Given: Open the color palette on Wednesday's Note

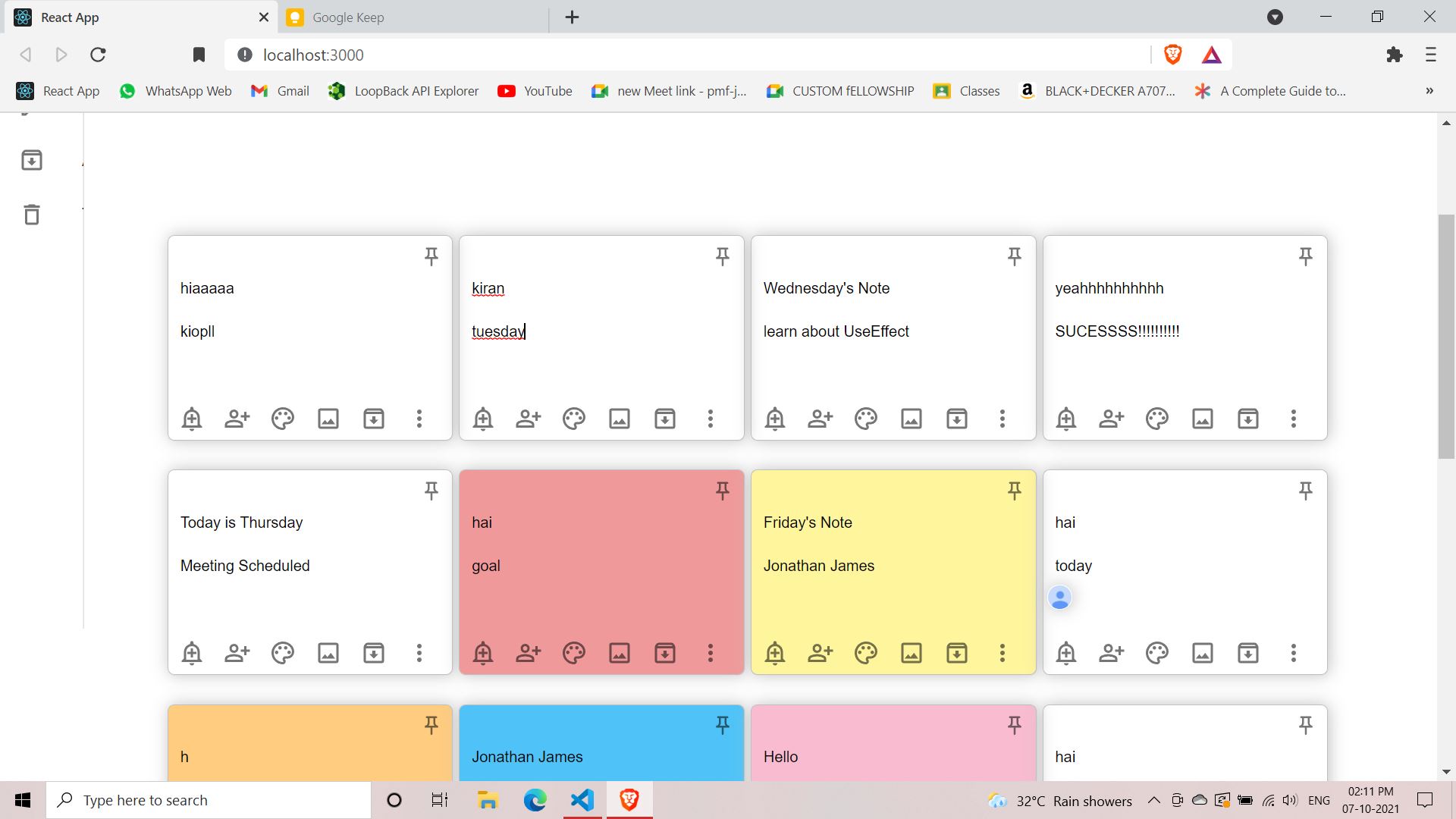Looking at the screenshot, I should coord(866,418).
